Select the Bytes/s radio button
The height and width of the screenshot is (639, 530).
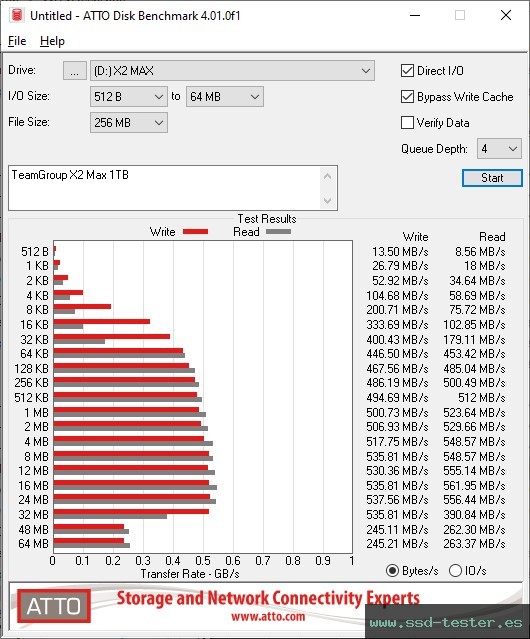(x=392, y=571)
